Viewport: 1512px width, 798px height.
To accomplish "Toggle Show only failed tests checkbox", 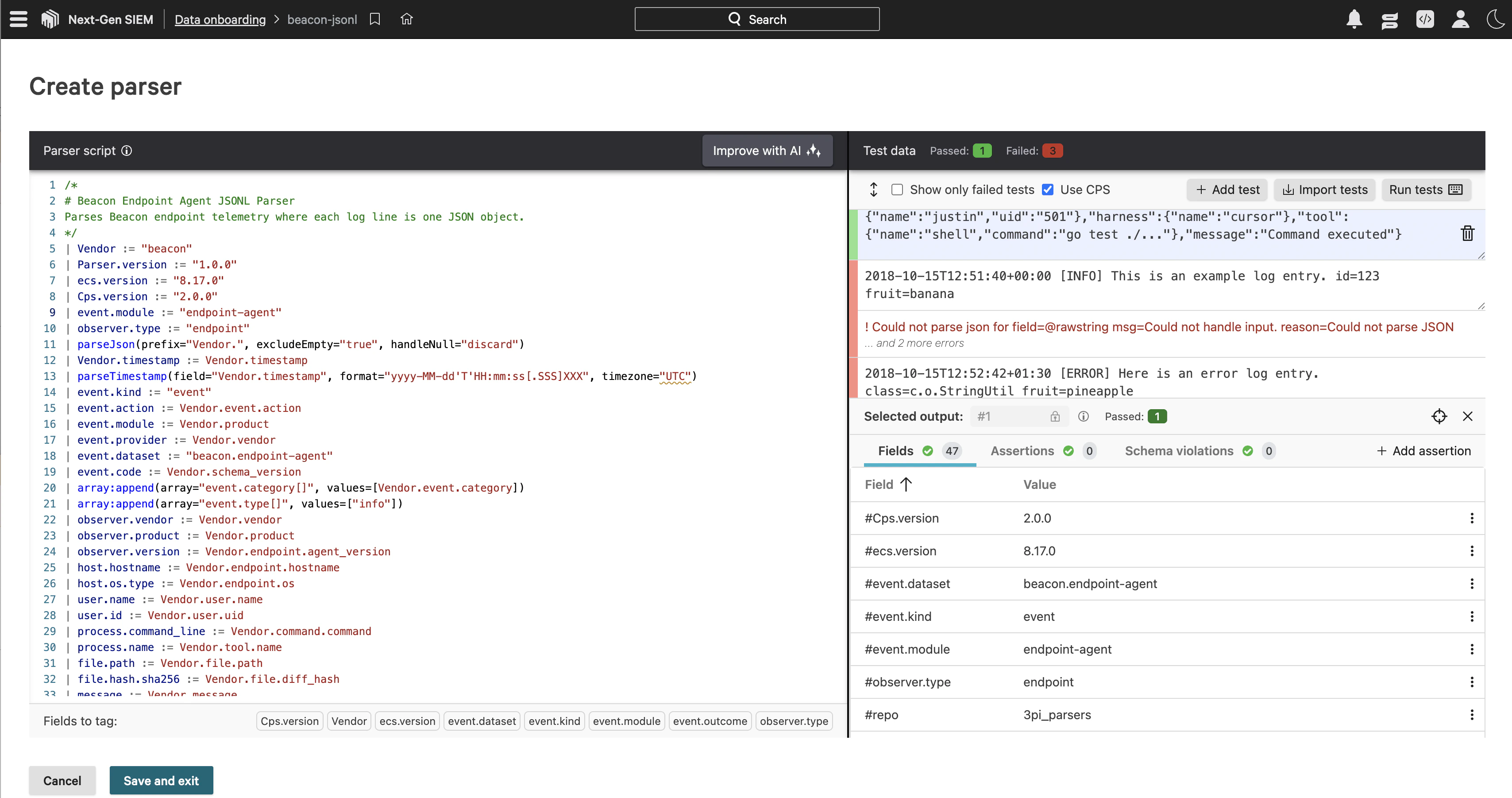I will coord(897,190).
